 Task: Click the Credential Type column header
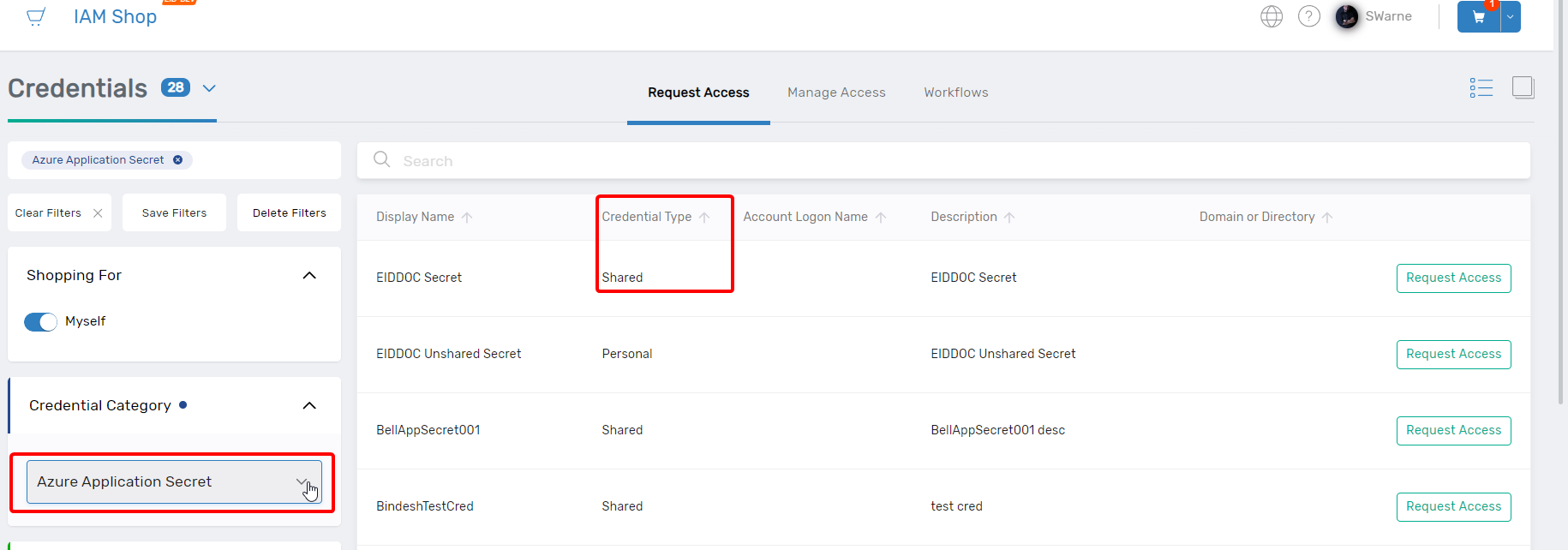(x=646, y=217)
